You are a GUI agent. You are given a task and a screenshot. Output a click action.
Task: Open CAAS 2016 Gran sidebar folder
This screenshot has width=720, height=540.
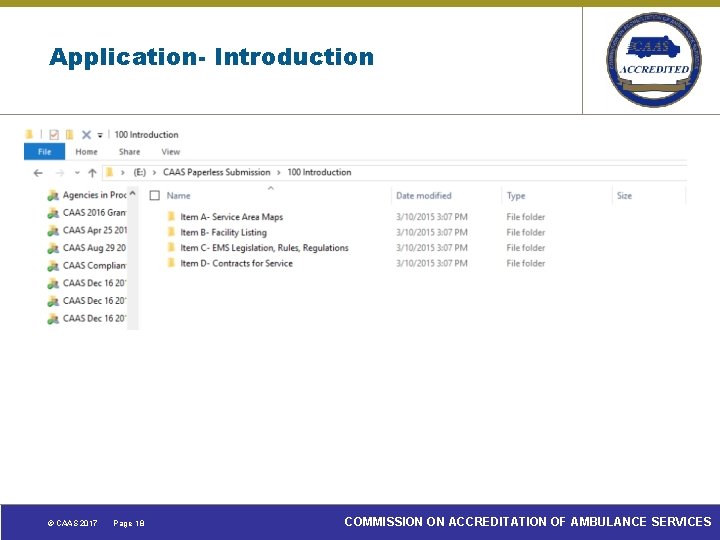coord(95,213)
